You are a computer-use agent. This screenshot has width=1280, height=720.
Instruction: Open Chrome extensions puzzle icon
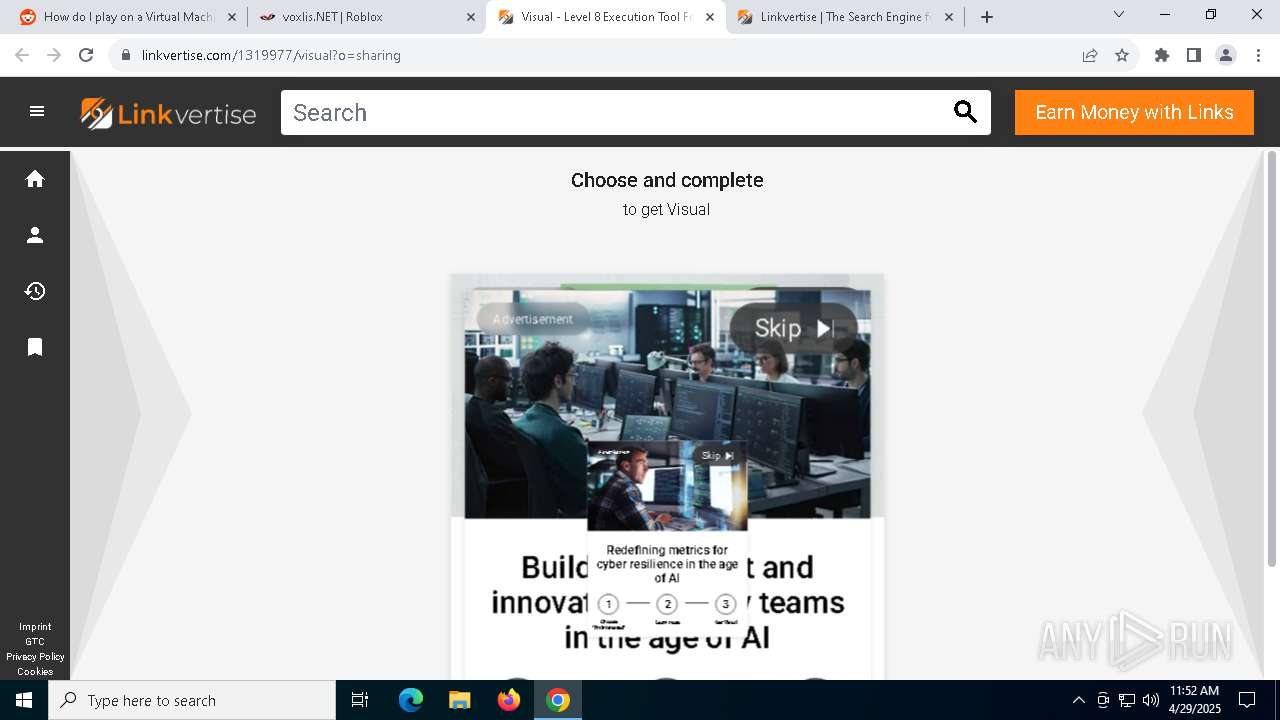(1162, 55)
